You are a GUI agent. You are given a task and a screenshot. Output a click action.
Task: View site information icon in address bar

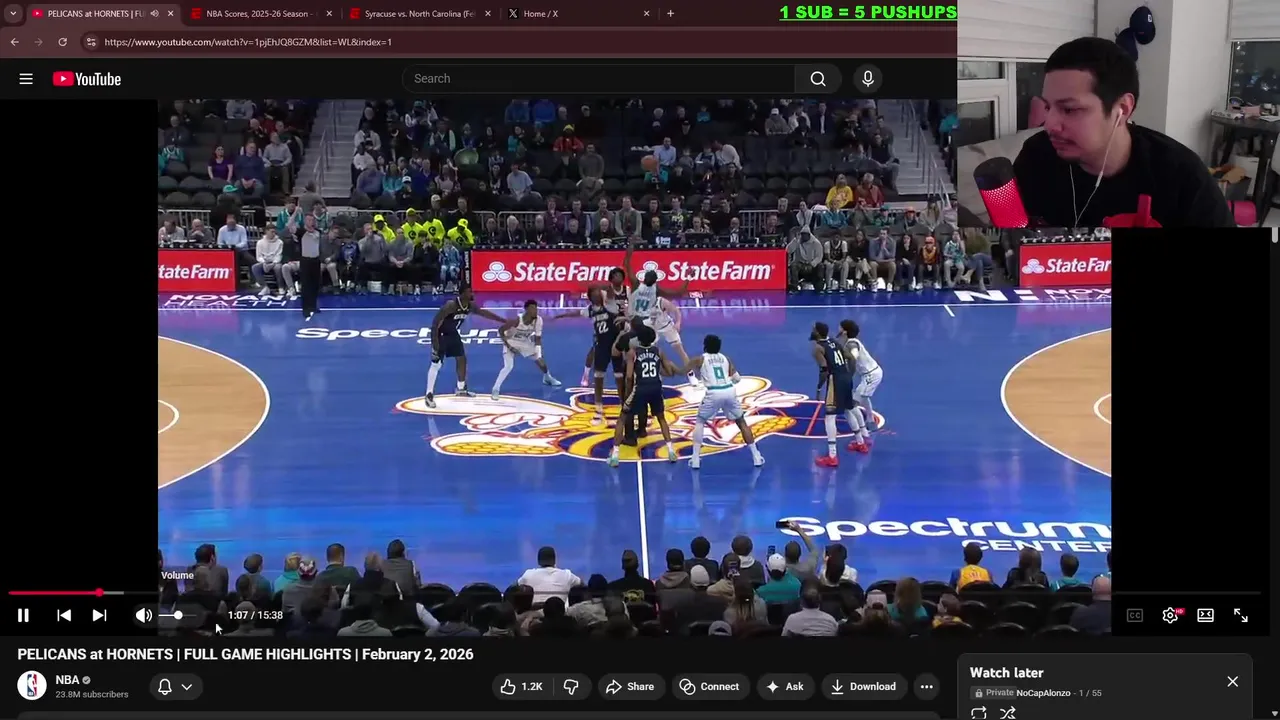tap(91, 42)
